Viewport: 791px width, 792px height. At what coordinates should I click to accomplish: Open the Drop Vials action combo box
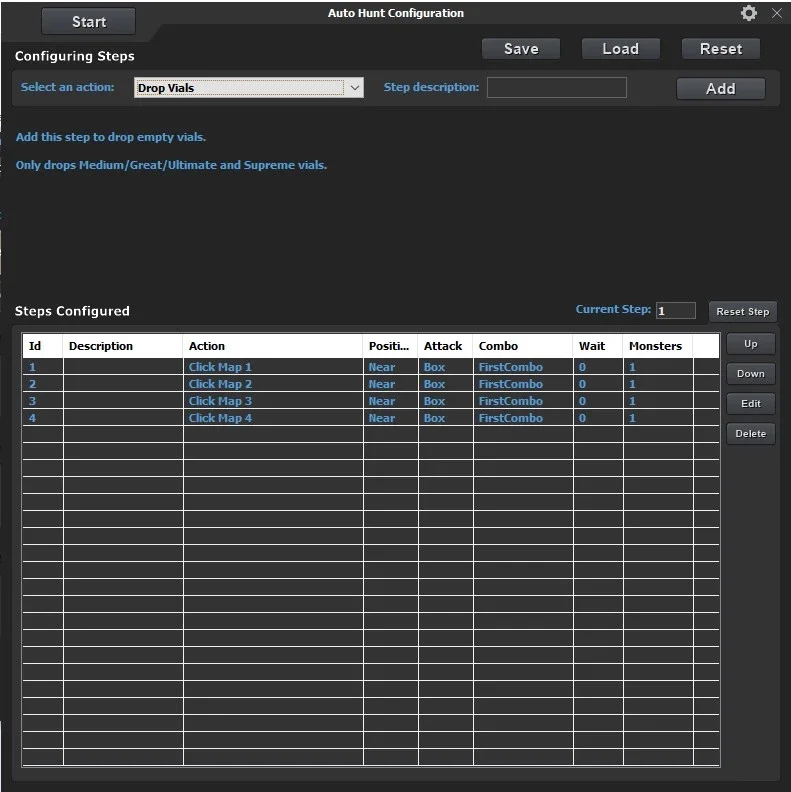click(249, 87)
